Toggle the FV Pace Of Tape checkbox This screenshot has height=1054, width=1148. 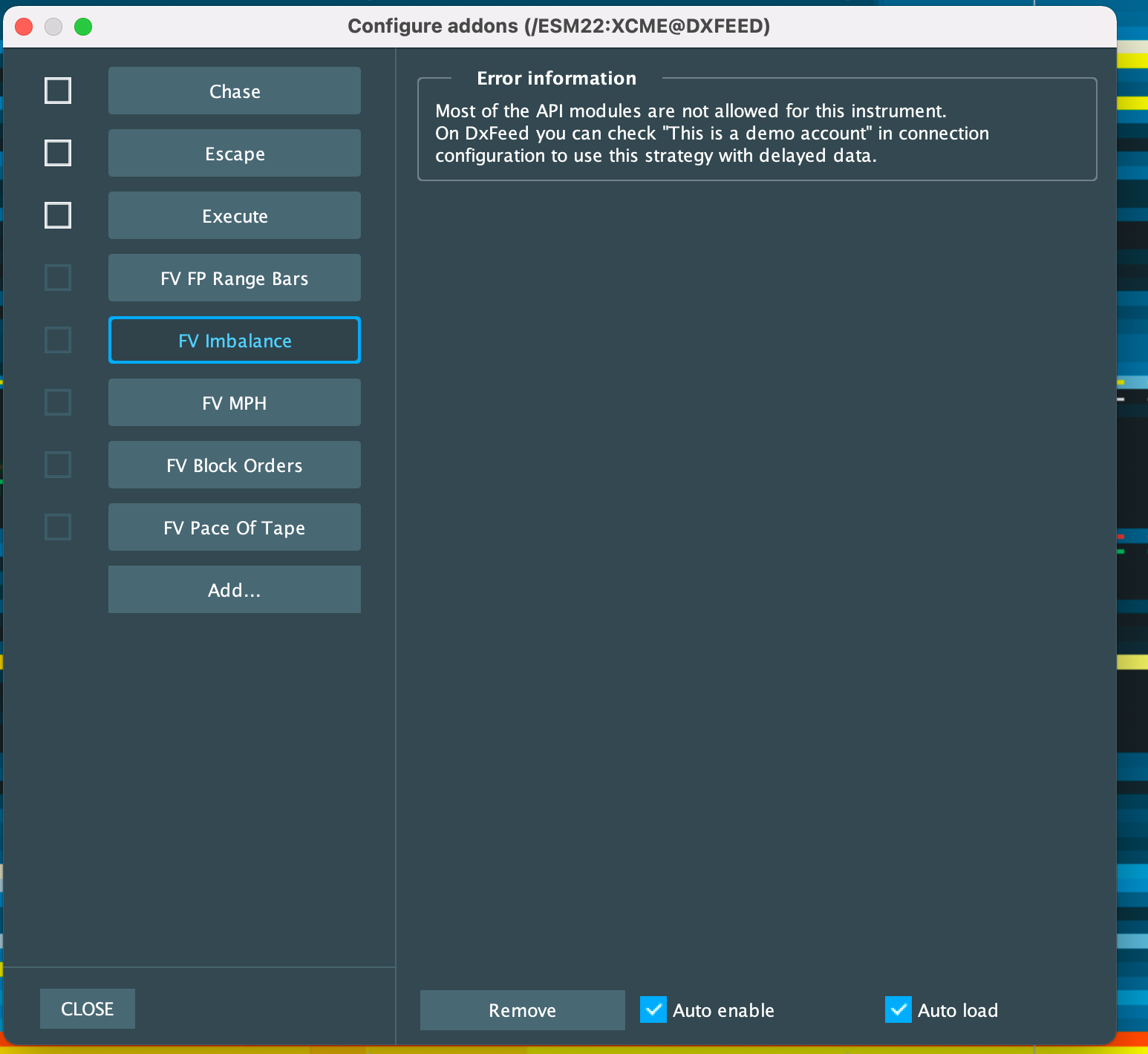pos(58,527)
